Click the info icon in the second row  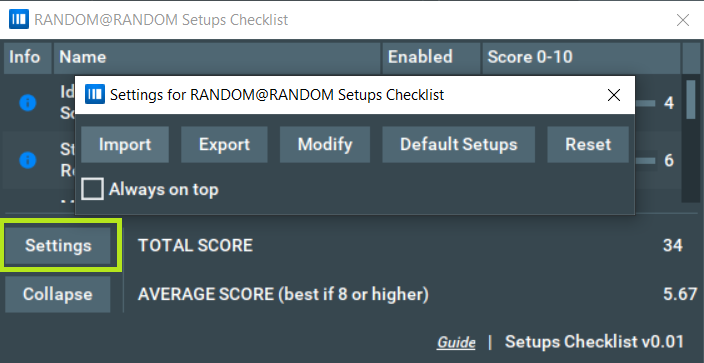pyautogui.click(x=27, y=160)
